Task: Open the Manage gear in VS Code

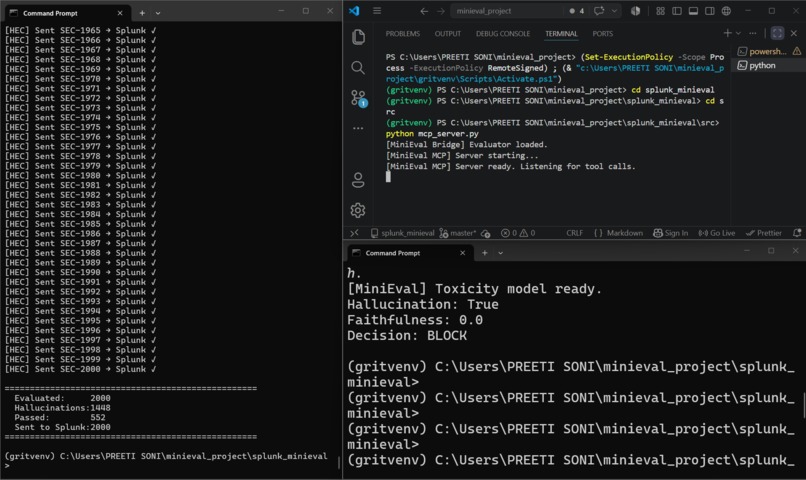Action: (358, 210)
